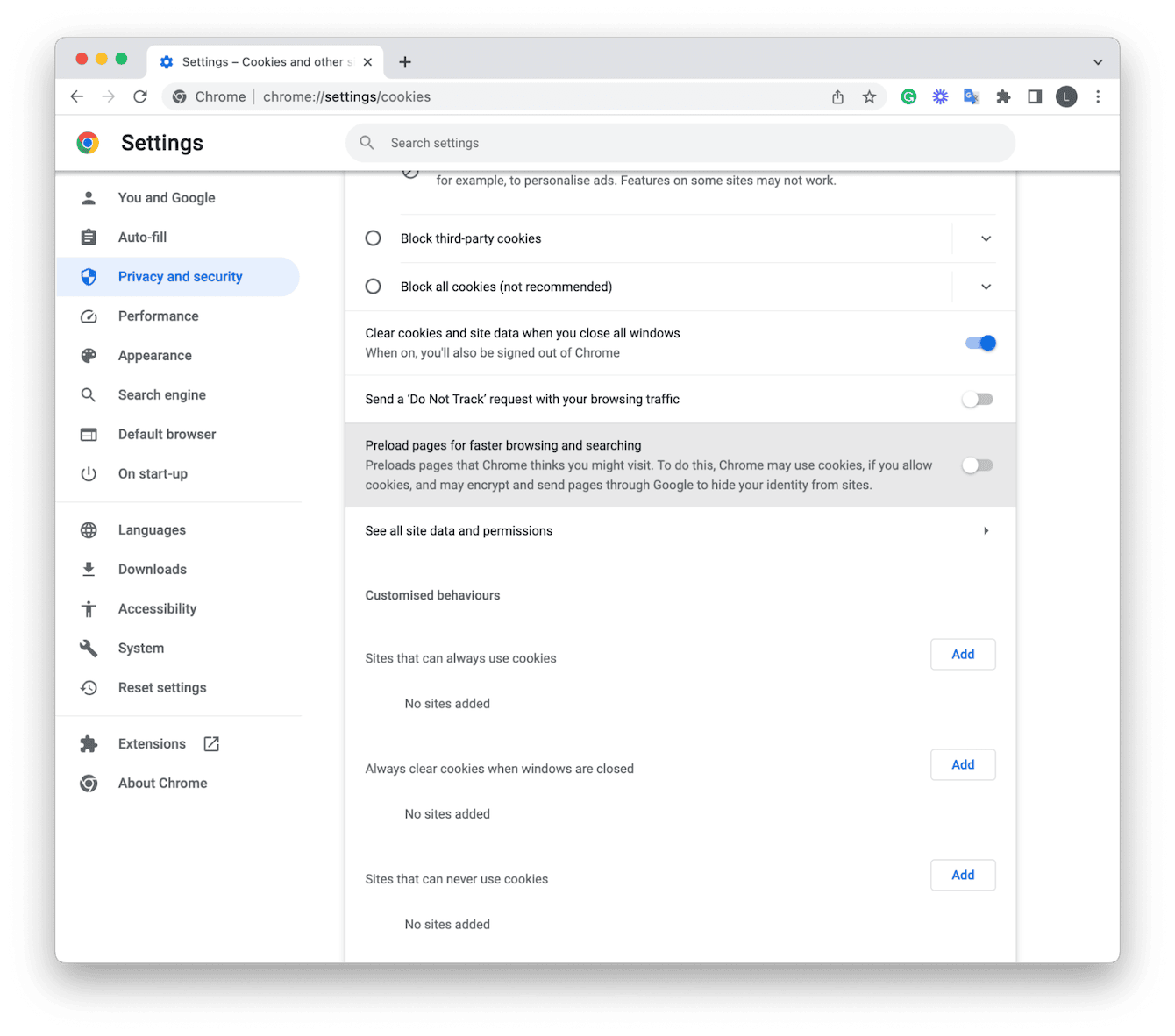Viewport: 1175px width, 1036px height.
Task: Add a site that can always use cookies
Action: 963,654
